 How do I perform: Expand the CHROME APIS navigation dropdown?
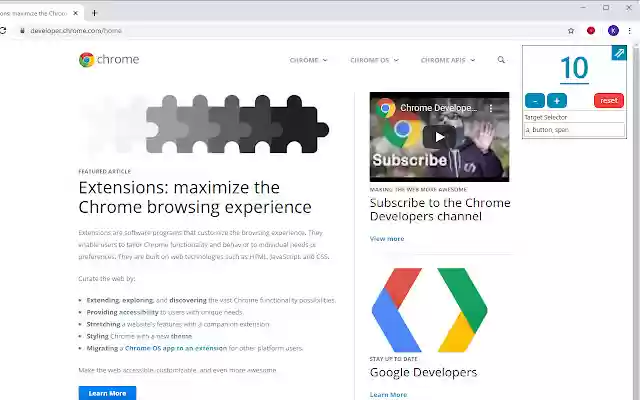click(x=448, y=60)
